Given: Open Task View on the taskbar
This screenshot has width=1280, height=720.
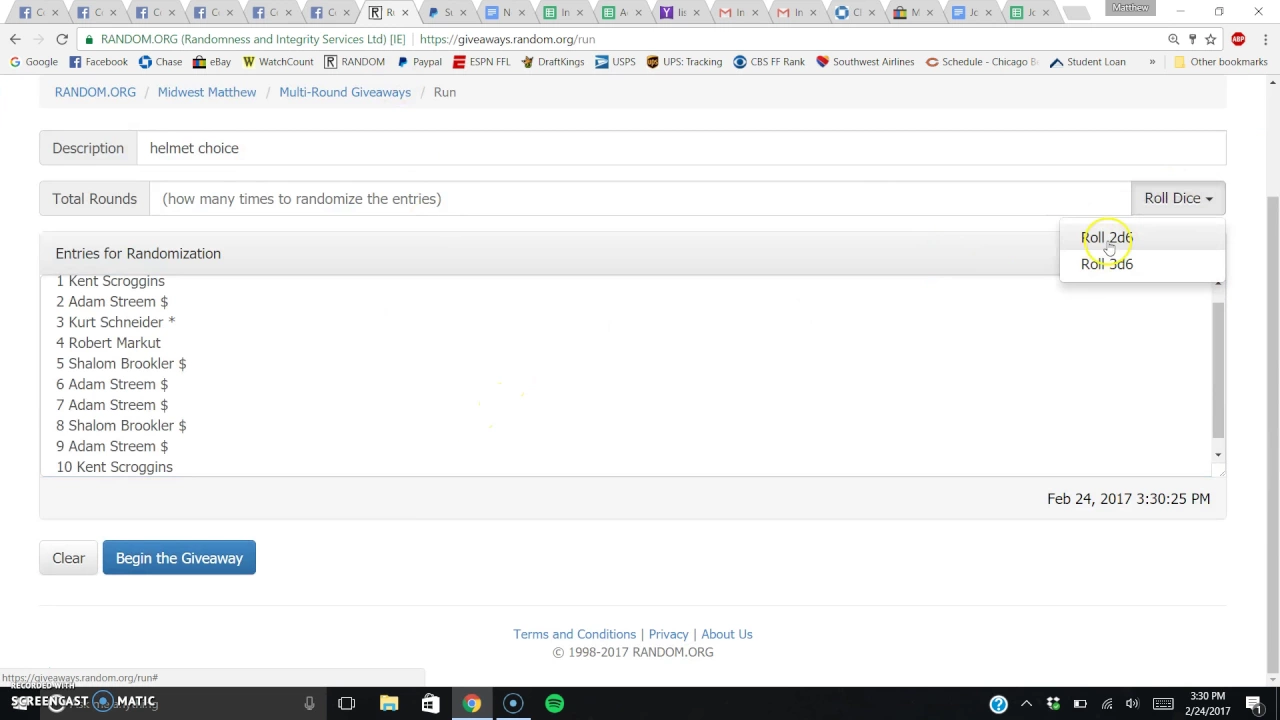Looking at the screenshot, I should [x=346, y=703].
